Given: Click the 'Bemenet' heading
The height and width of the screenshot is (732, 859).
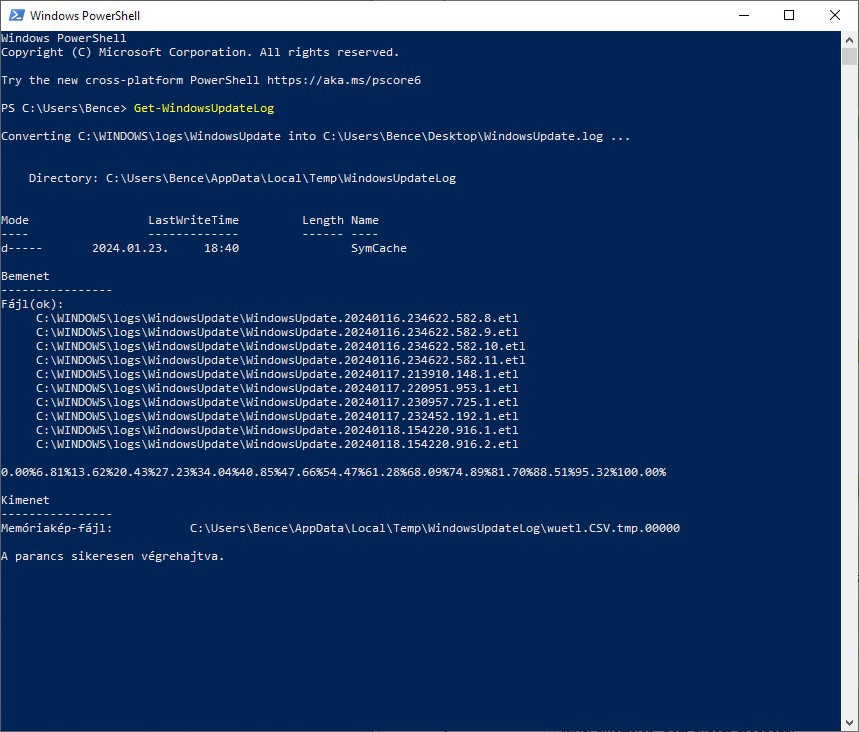Looking at the screenshot, I should coord(25,276).
